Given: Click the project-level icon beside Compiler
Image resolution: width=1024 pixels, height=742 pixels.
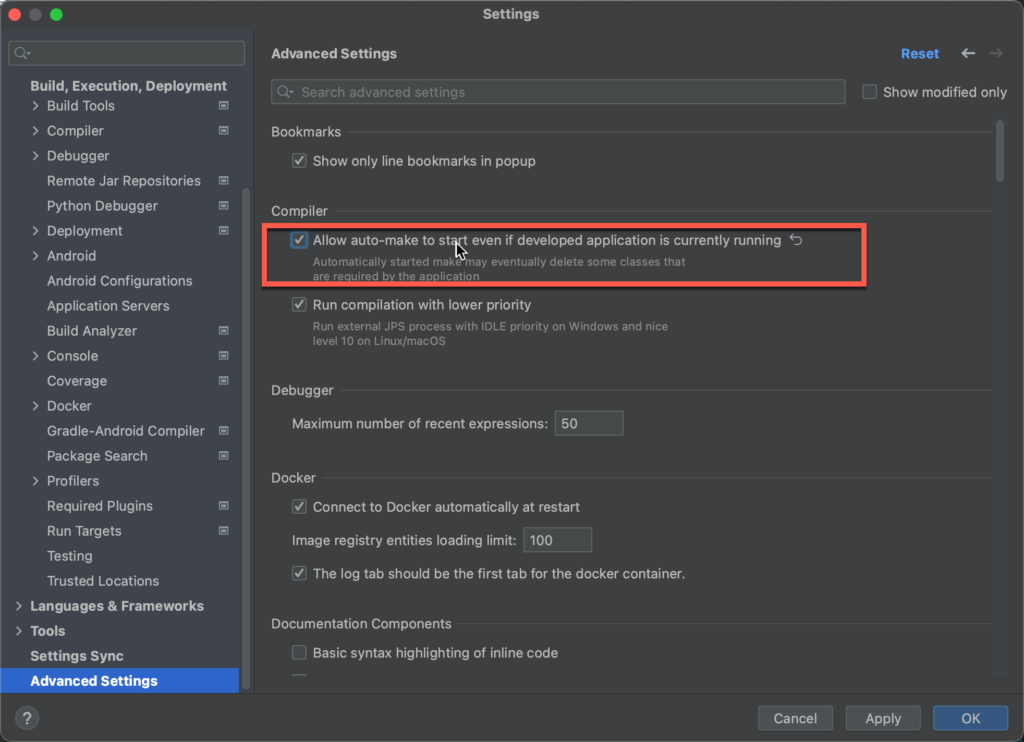Looking at the screenshot, I should pos(223,131).
